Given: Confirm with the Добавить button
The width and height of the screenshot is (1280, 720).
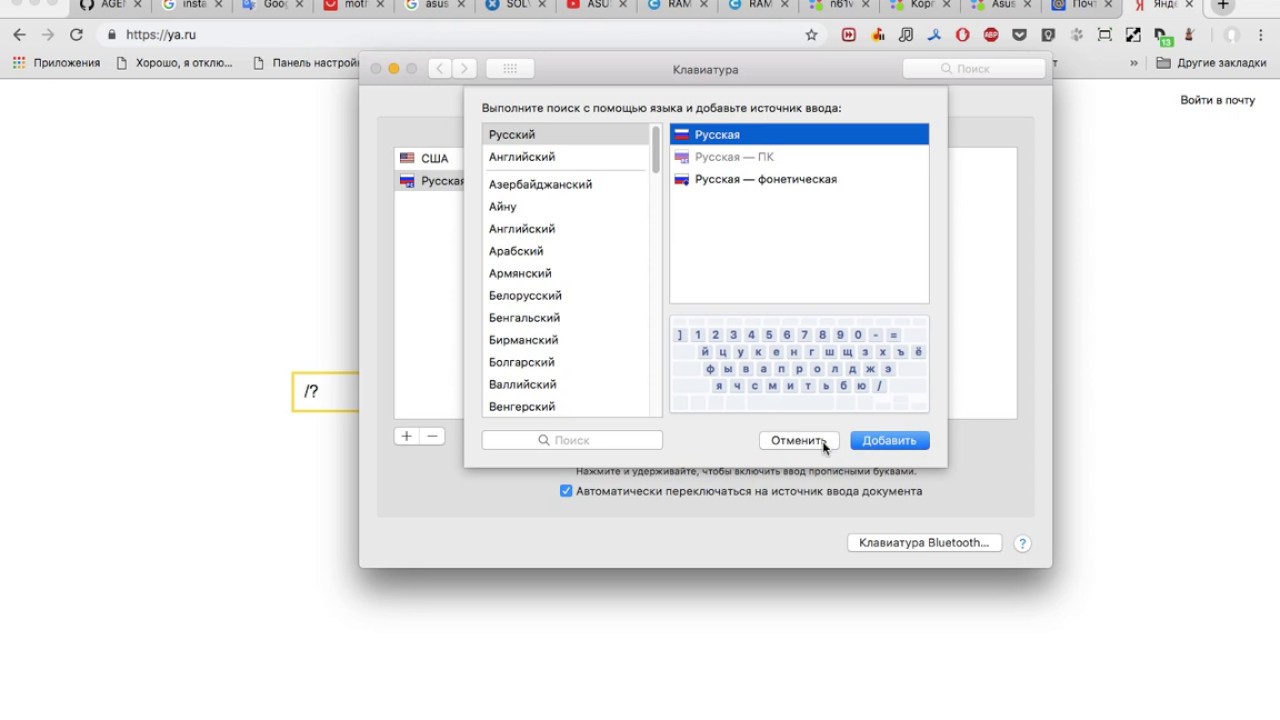Looking at the screenshot, I should click(x=890, y=440).
